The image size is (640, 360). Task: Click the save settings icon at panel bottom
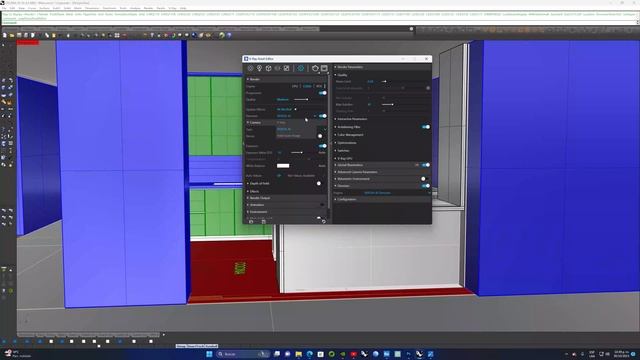264,222
